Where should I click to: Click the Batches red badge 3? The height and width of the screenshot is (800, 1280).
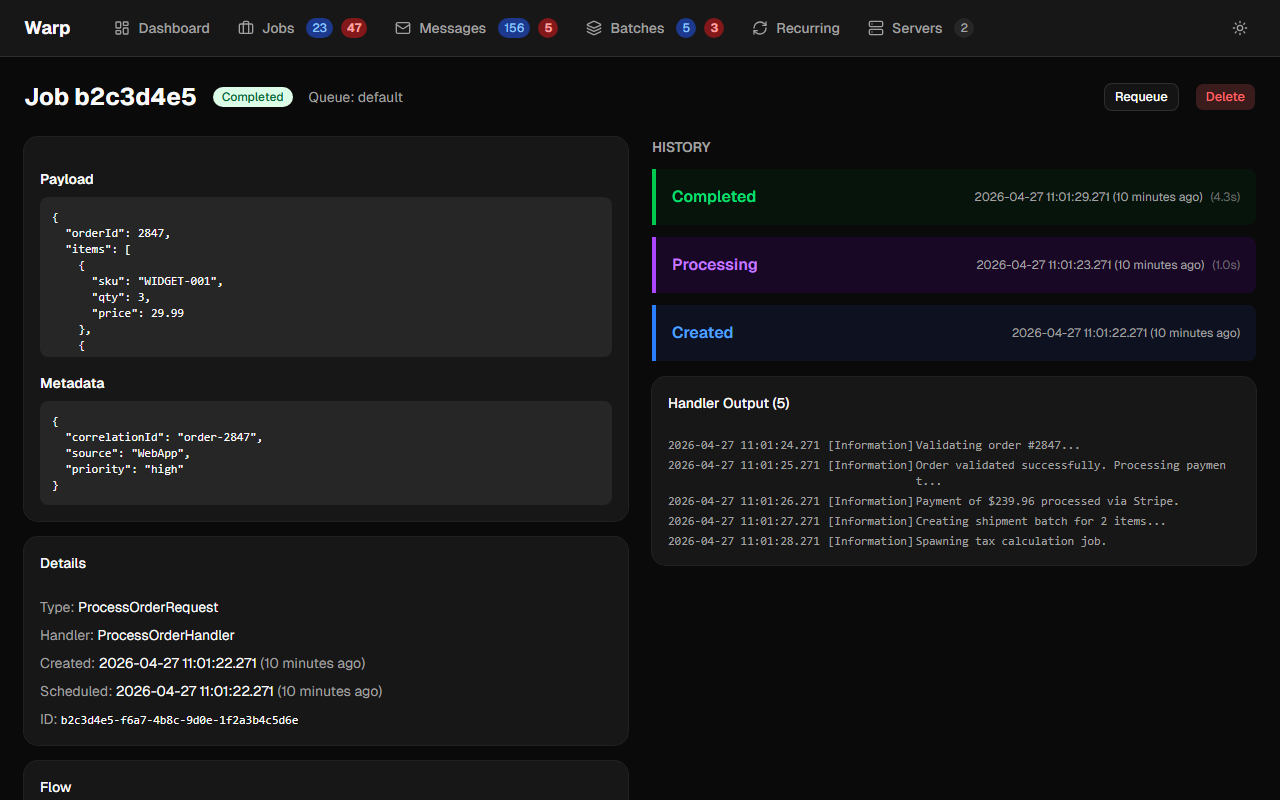click(x=714, y=28)
